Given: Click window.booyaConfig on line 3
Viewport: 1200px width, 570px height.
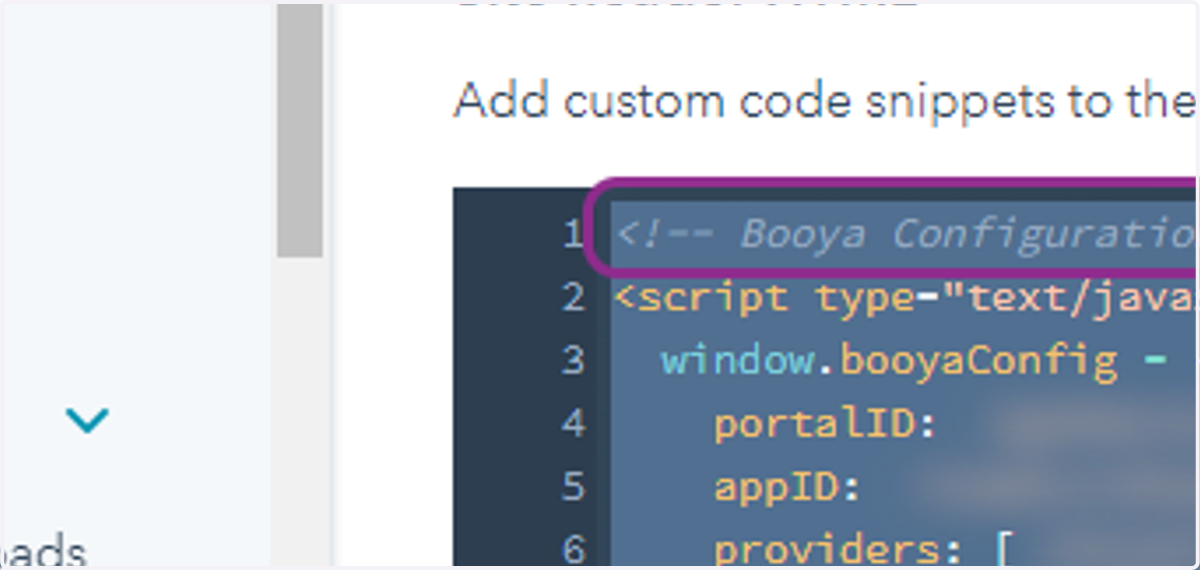Looking at the screenshot, I should 889,360.
